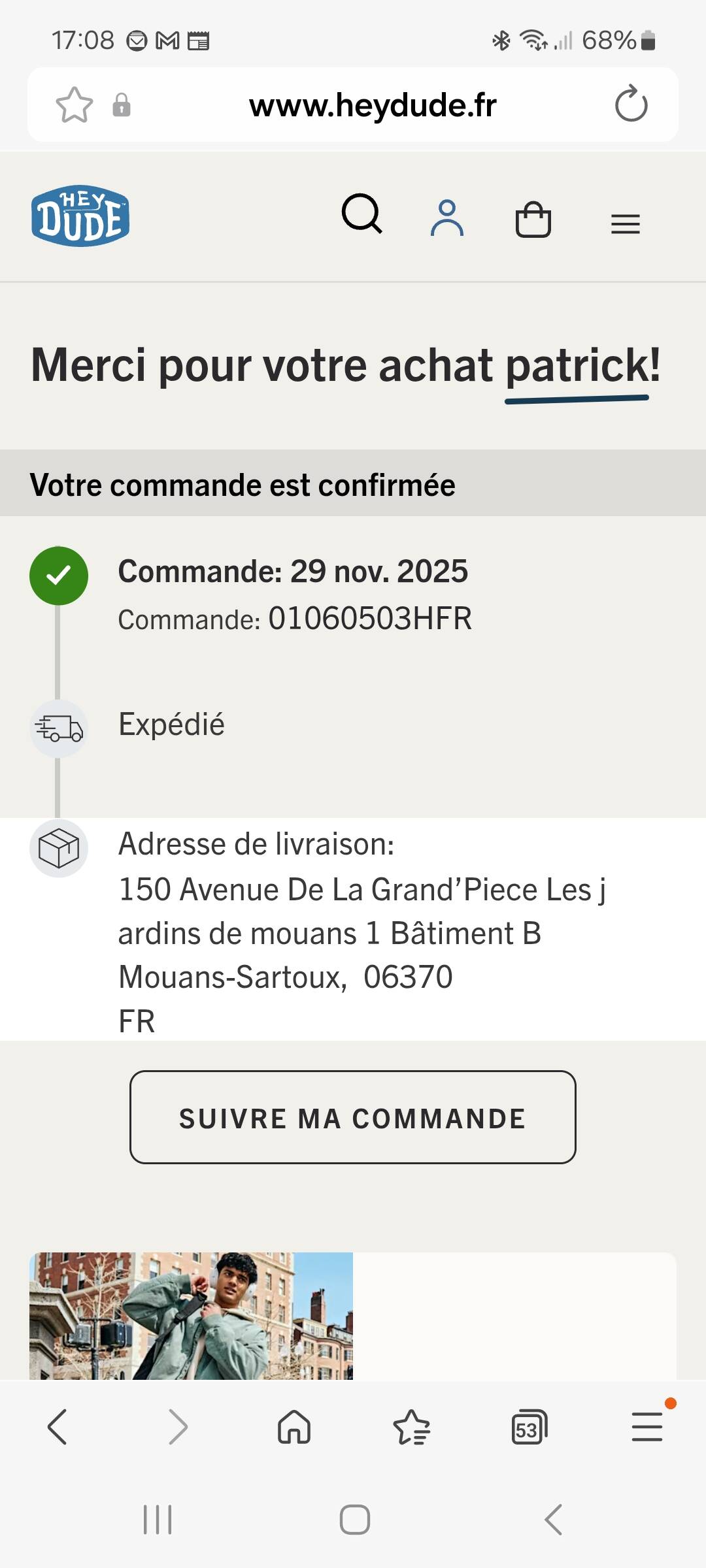706x1568 pixels.
Task: Go back in browser toolbar
Action: pyautogui.click(x=58, y=1426)
